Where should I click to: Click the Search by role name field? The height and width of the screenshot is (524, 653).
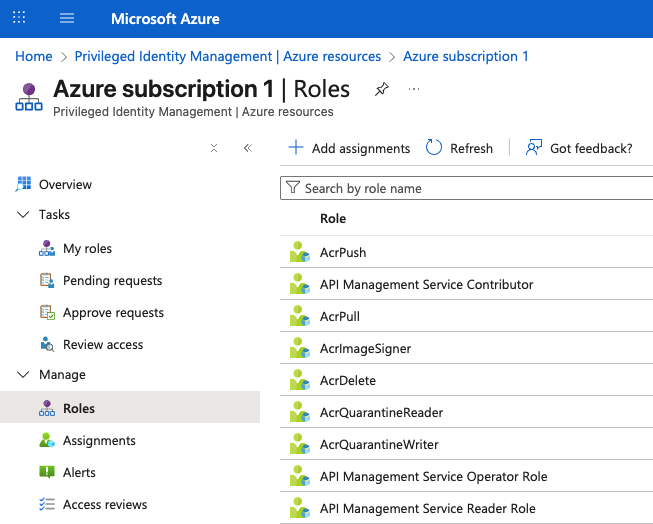pyautogui.click(x=470, y=188)
